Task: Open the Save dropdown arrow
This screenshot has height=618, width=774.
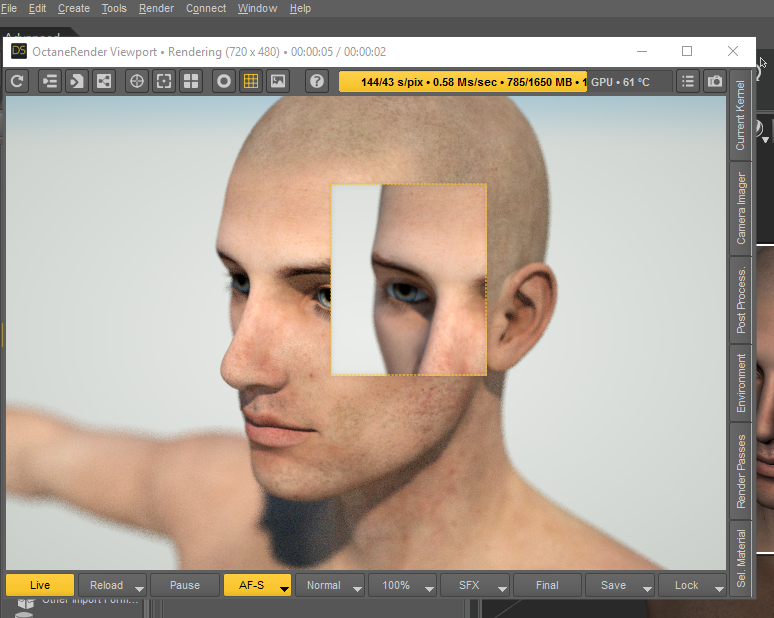Action: 647,586
